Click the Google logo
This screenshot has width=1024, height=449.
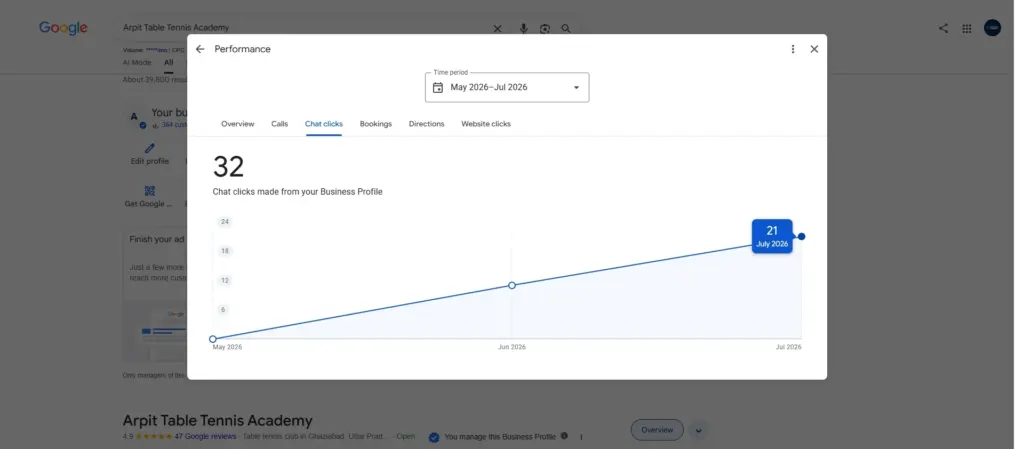(x=63, y=28)
